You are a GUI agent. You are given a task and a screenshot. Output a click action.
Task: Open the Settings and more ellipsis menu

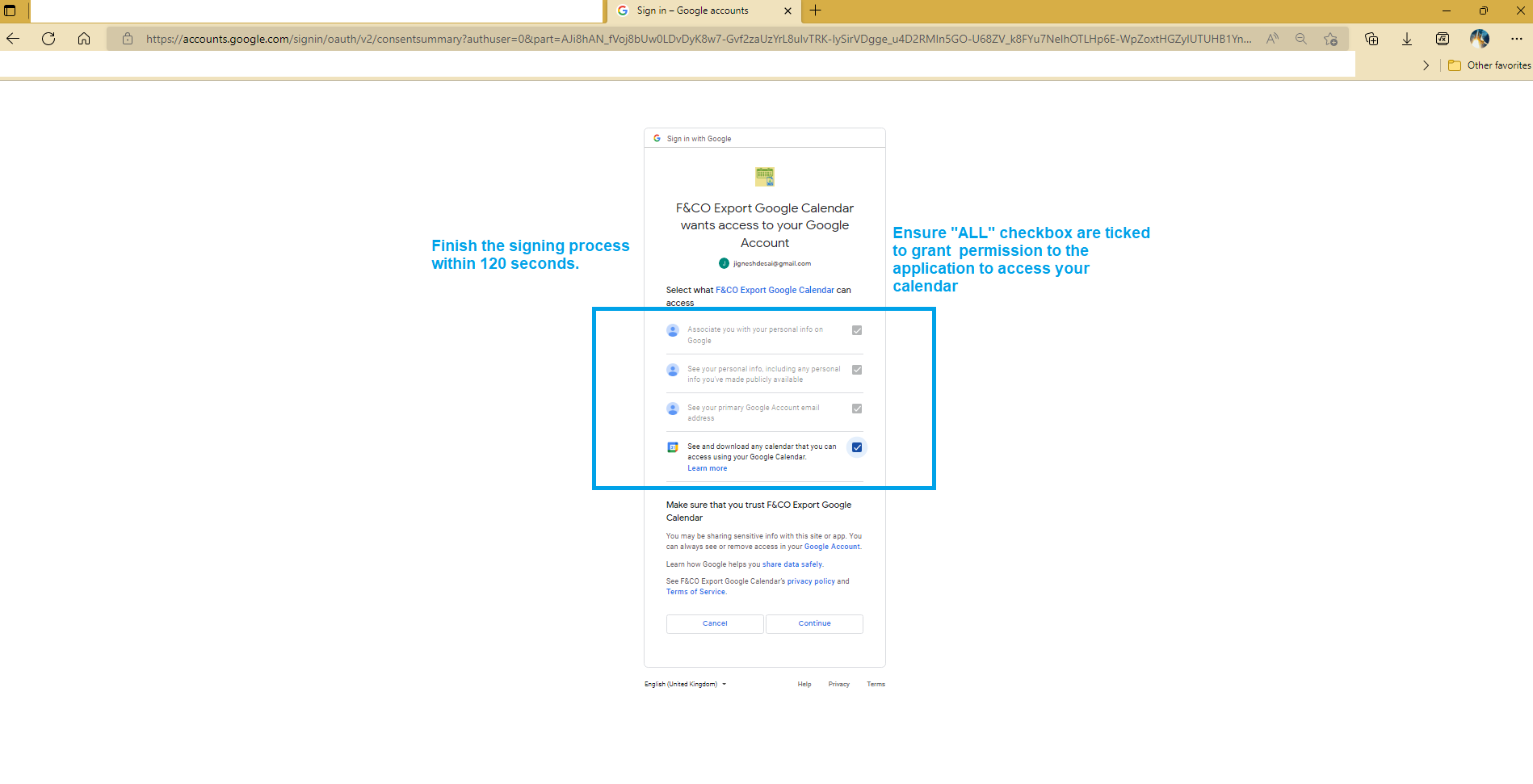1517,39
